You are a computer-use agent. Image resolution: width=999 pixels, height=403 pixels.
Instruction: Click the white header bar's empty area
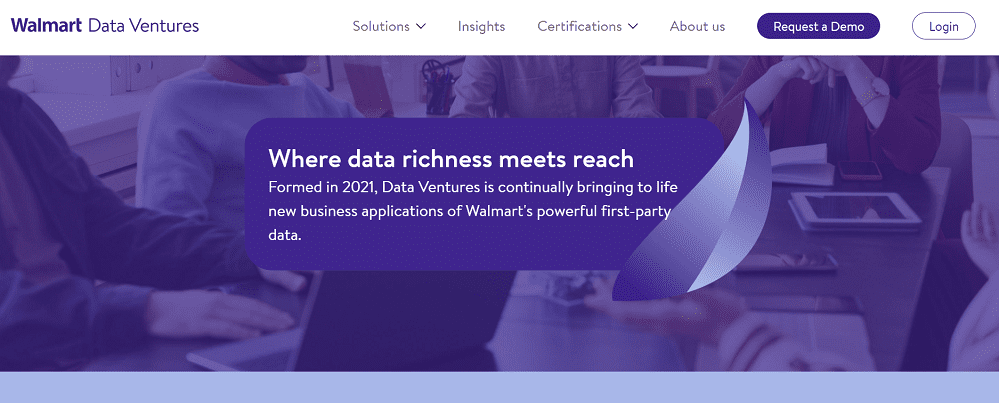point(270,26)
